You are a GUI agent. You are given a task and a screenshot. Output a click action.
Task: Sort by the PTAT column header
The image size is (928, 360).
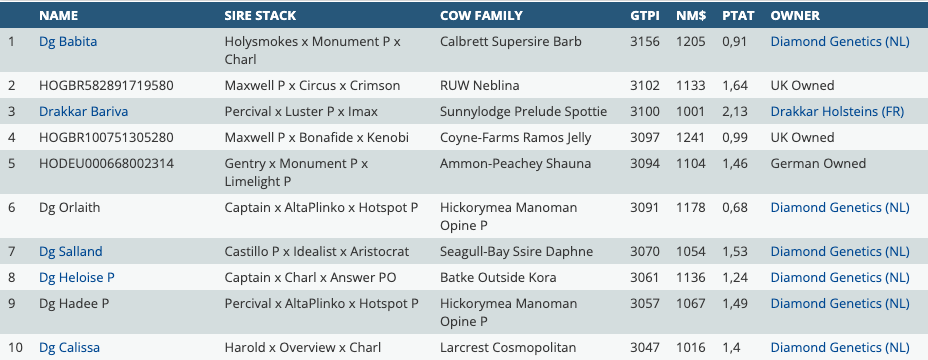738,15
